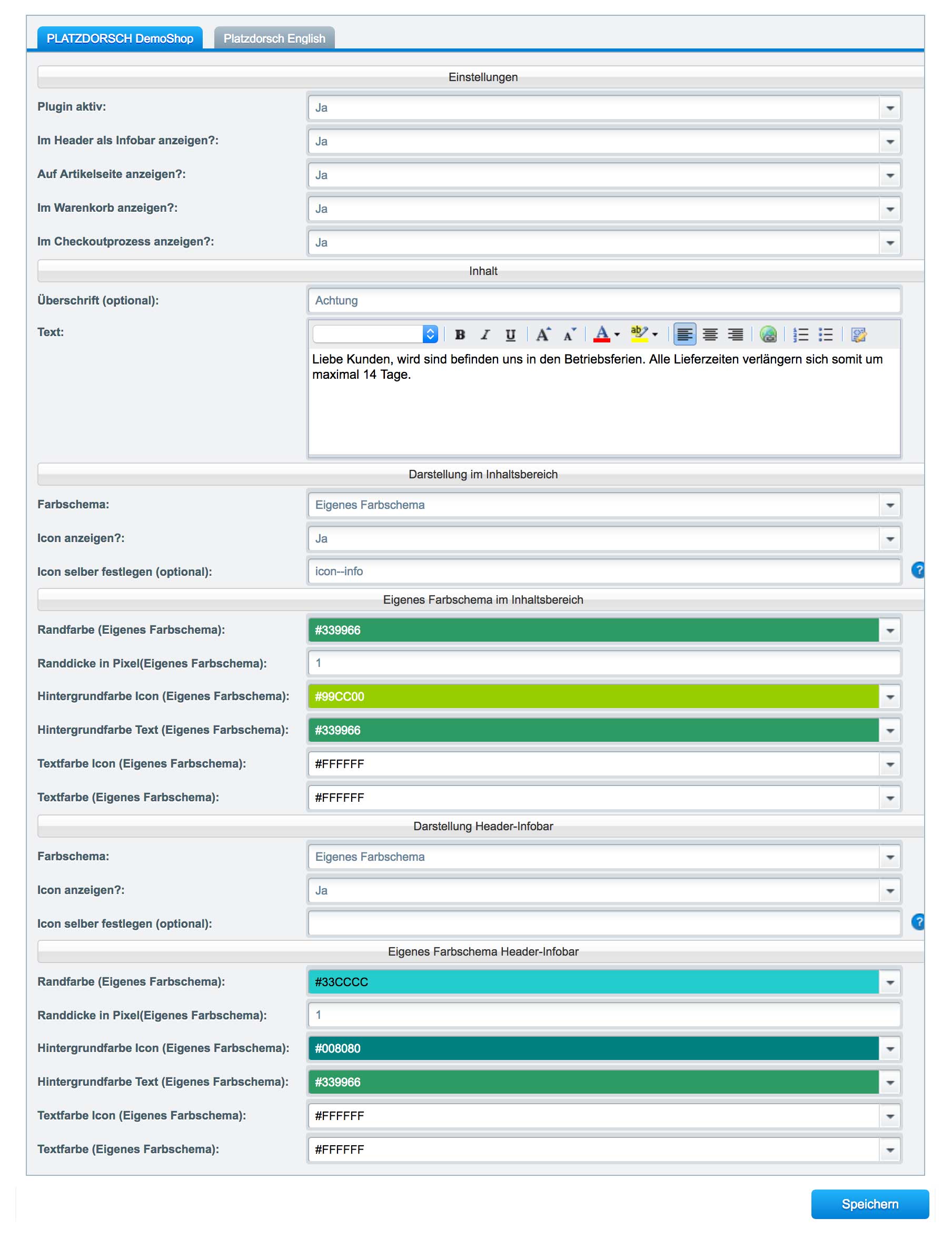Toggle italic formatting in the text editor
952x1238 pixels.
click(x=485, y=335)
